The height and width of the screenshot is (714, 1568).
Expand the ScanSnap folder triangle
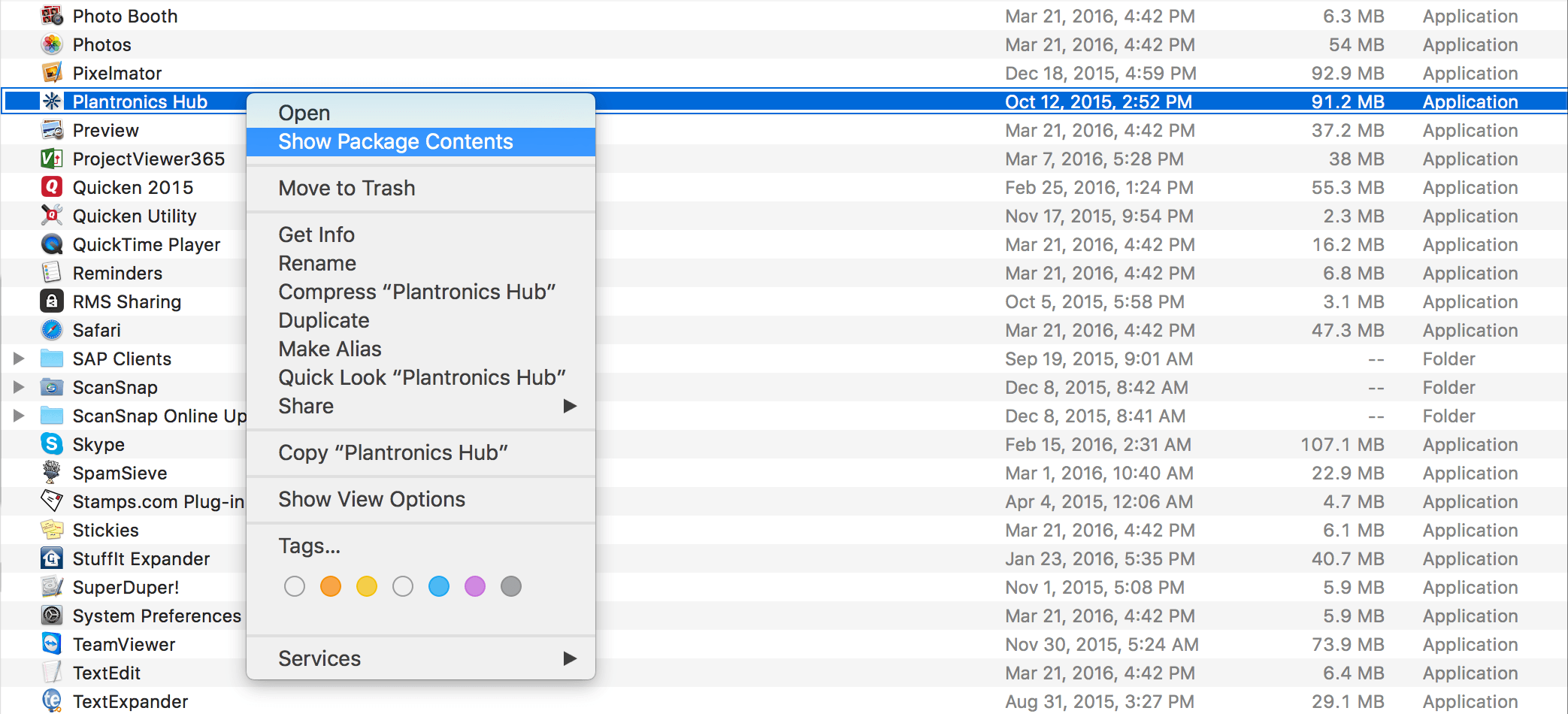[x=19, y=387]
